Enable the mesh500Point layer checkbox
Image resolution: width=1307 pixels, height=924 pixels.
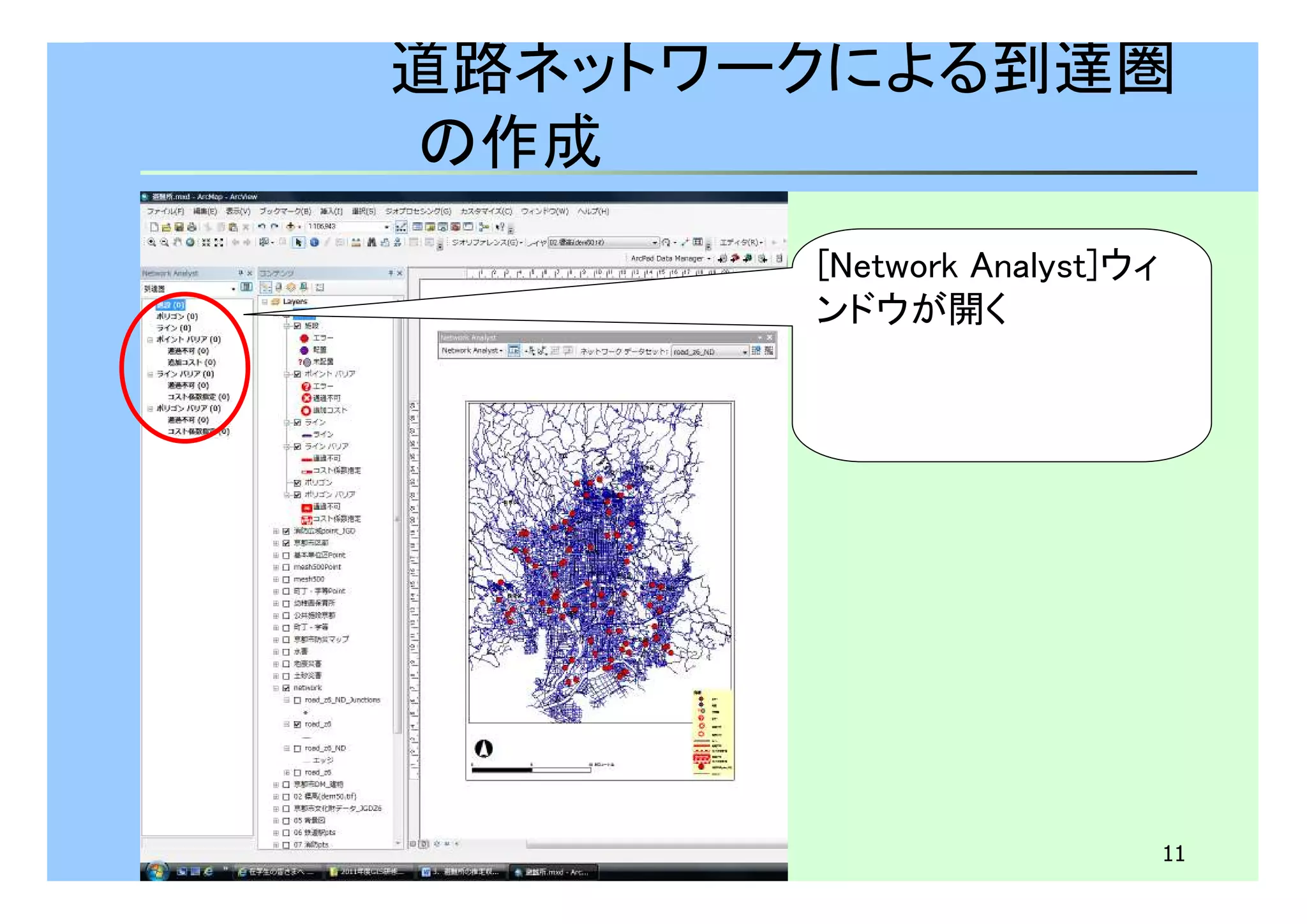click(x=286, y=567)
